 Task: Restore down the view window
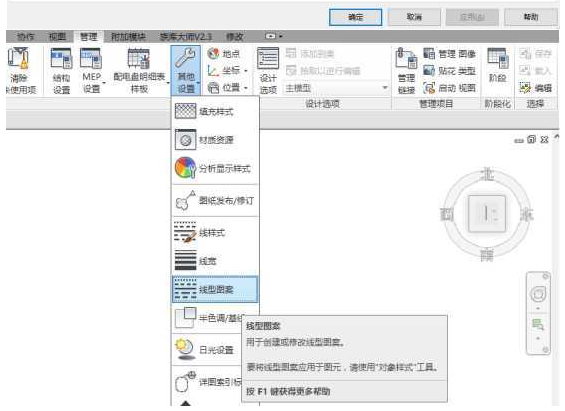531,139
